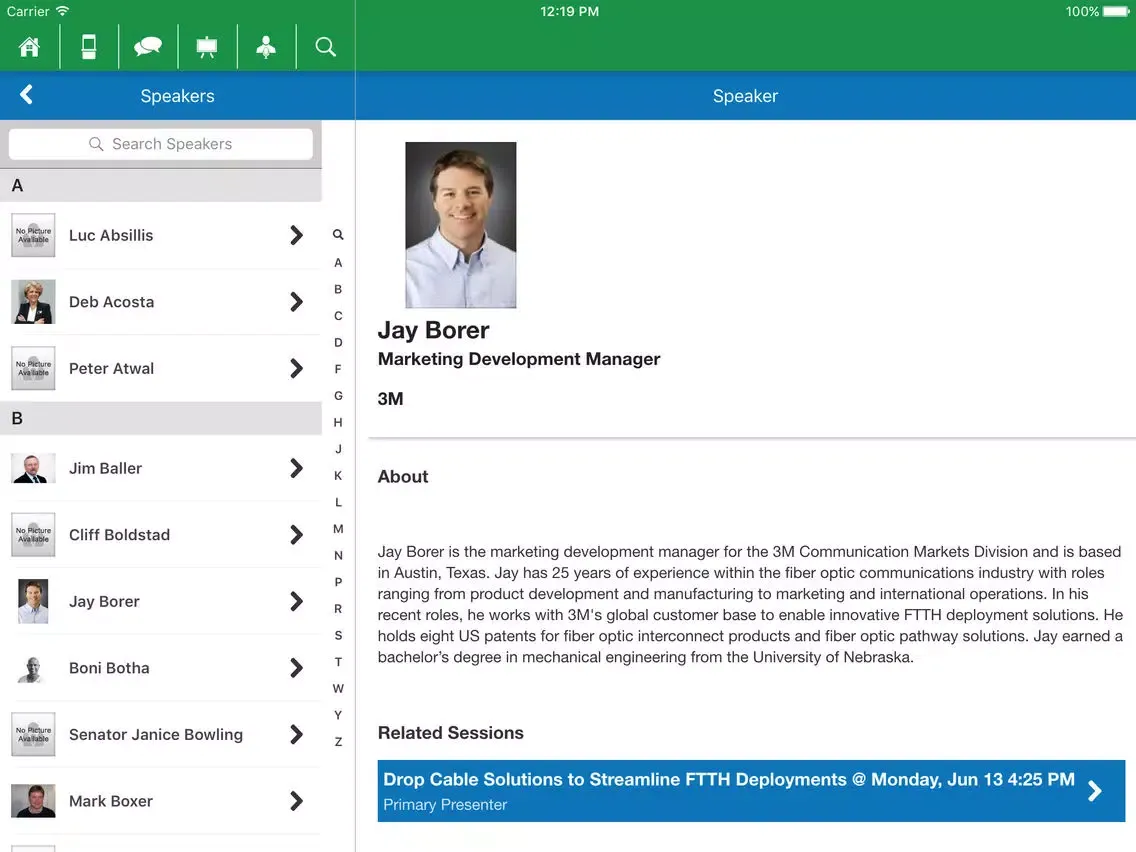Click Jay Borer's list thumbnail
Viewport: 1136px width, 852px height.
[33, 601]
